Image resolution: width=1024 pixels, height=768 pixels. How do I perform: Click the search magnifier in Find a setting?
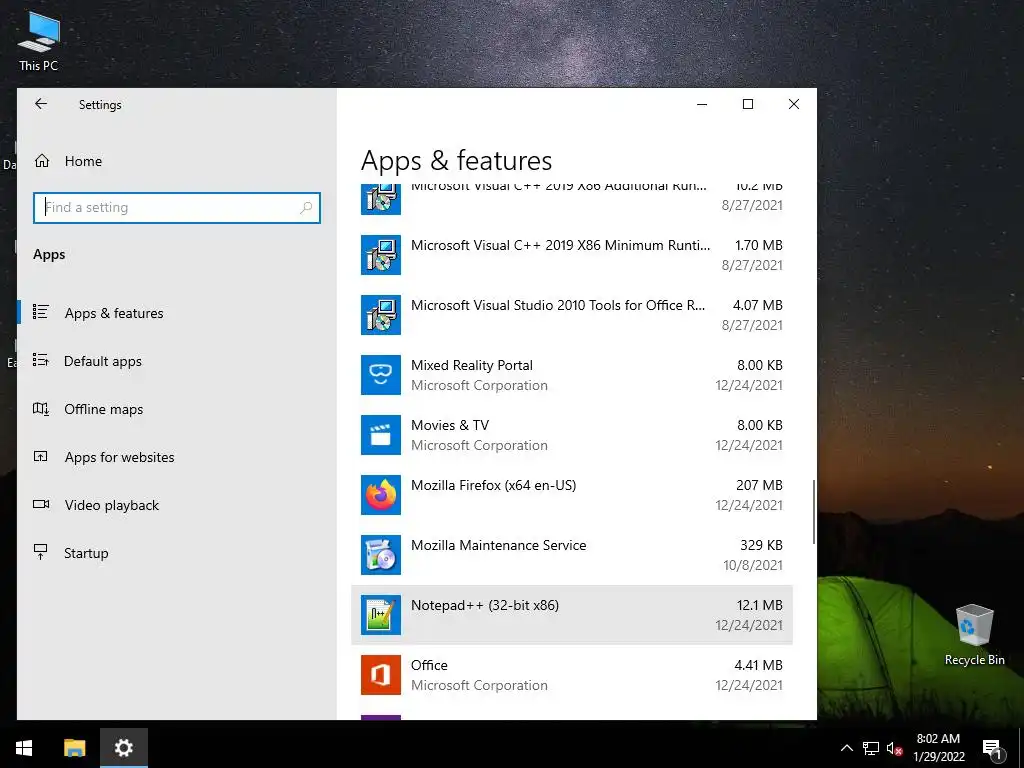[x=306, y=208]
